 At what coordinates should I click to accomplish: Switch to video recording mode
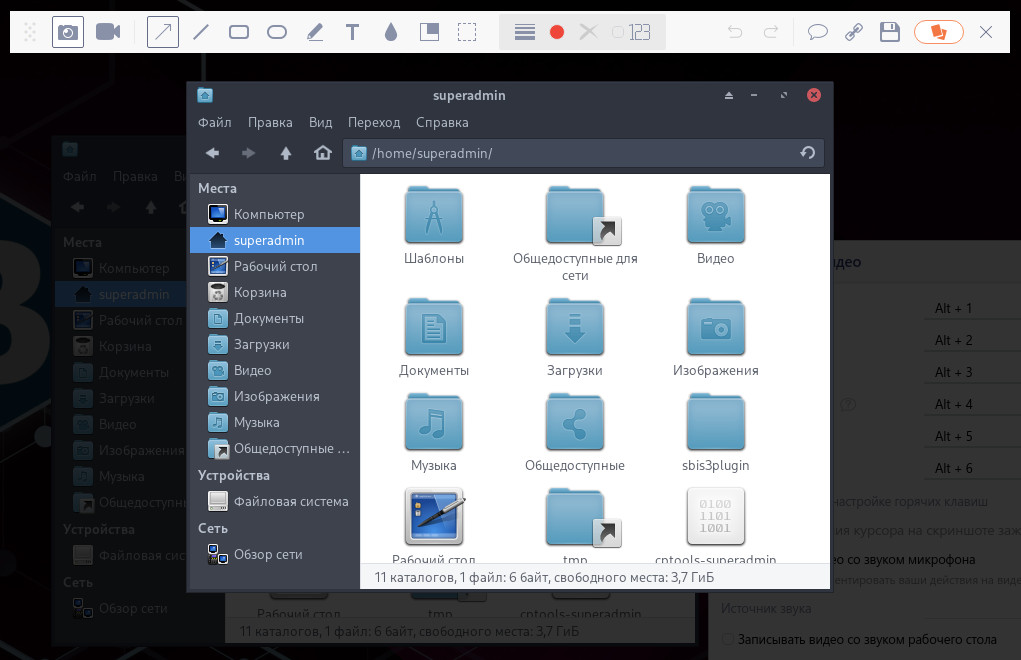(x=108, y=32)
